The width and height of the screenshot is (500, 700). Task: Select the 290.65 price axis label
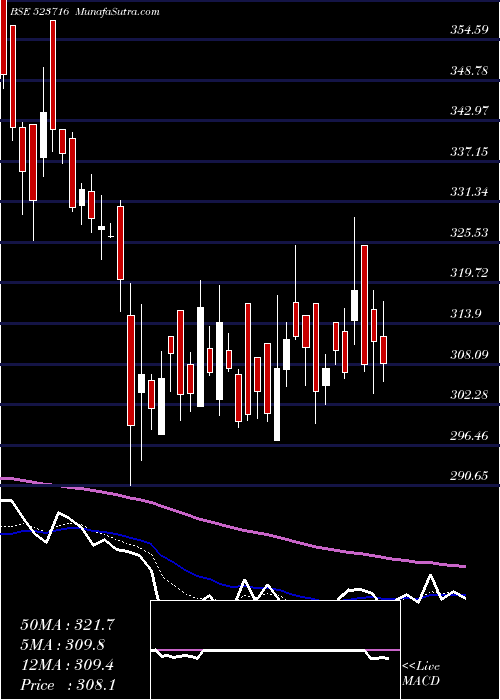click(x=468, y=476)
